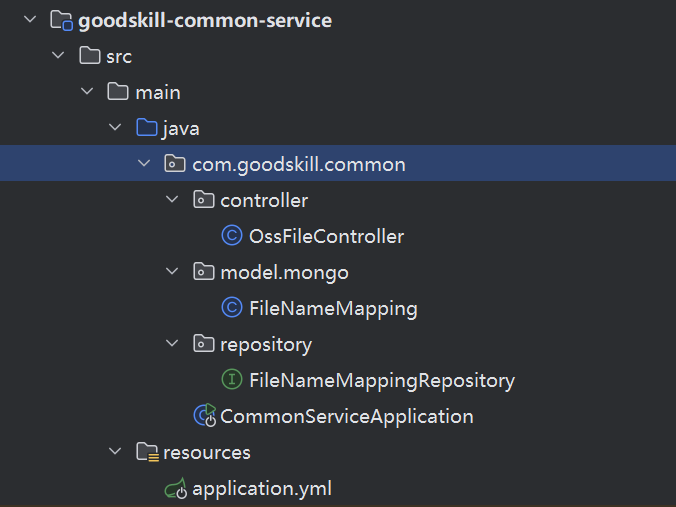Select FileNameMappingRepository in the tree

(x=381, y=380)
